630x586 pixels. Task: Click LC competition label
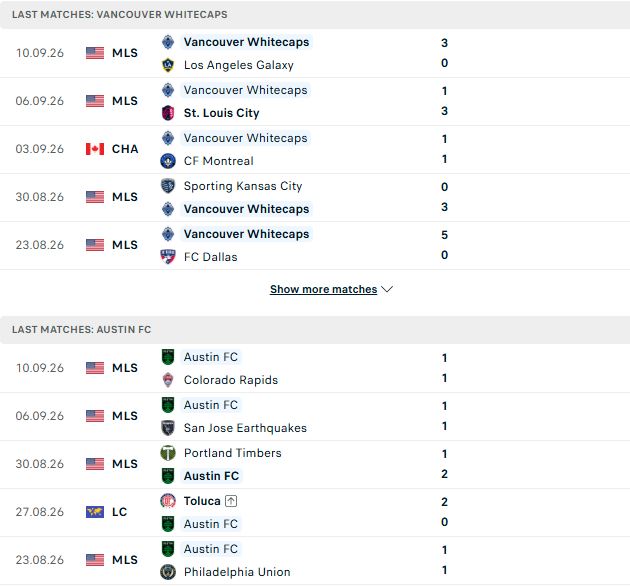click(119, 512)
